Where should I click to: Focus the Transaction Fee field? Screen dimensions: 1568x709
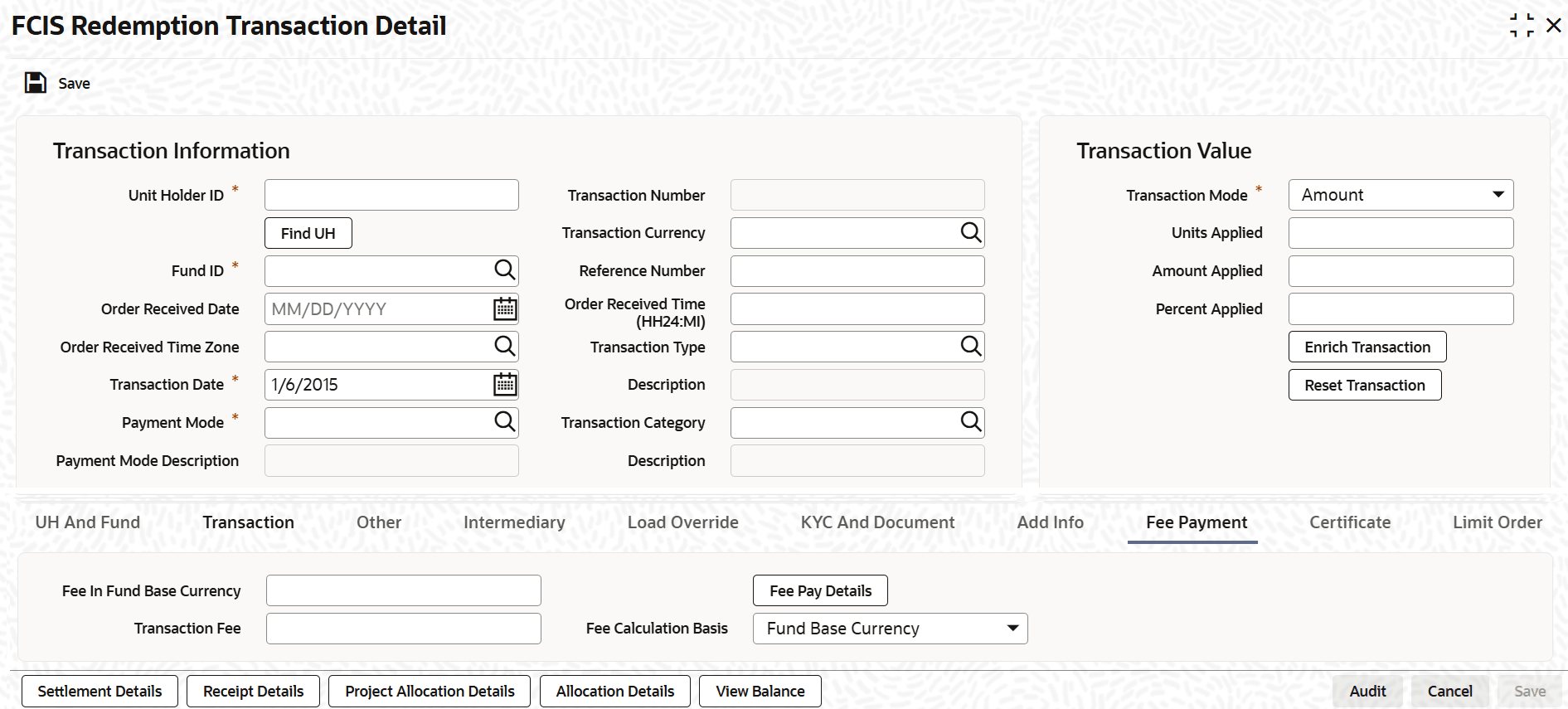(403, 629)
